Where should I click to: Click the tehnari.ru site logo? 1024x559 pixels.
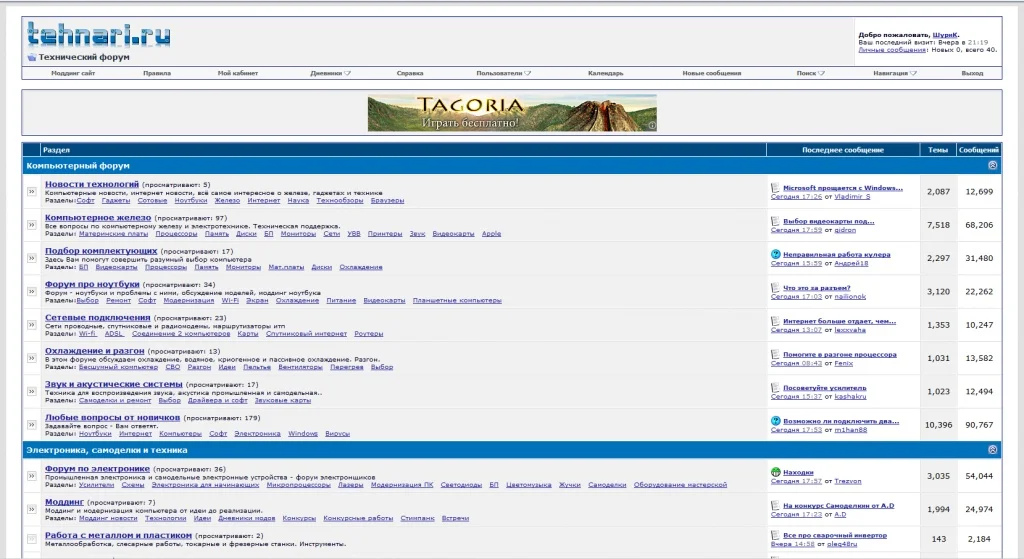[x=99, y=35]
